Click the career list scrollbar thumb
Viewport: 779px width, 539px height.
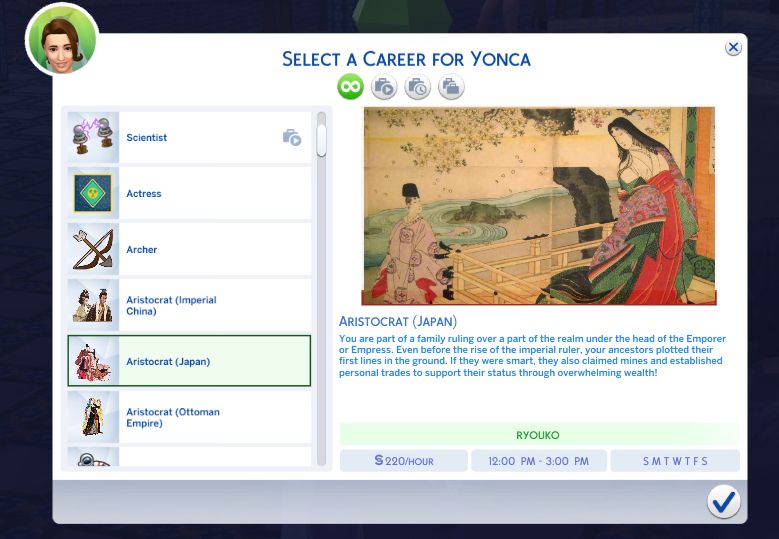coord(321,140)
